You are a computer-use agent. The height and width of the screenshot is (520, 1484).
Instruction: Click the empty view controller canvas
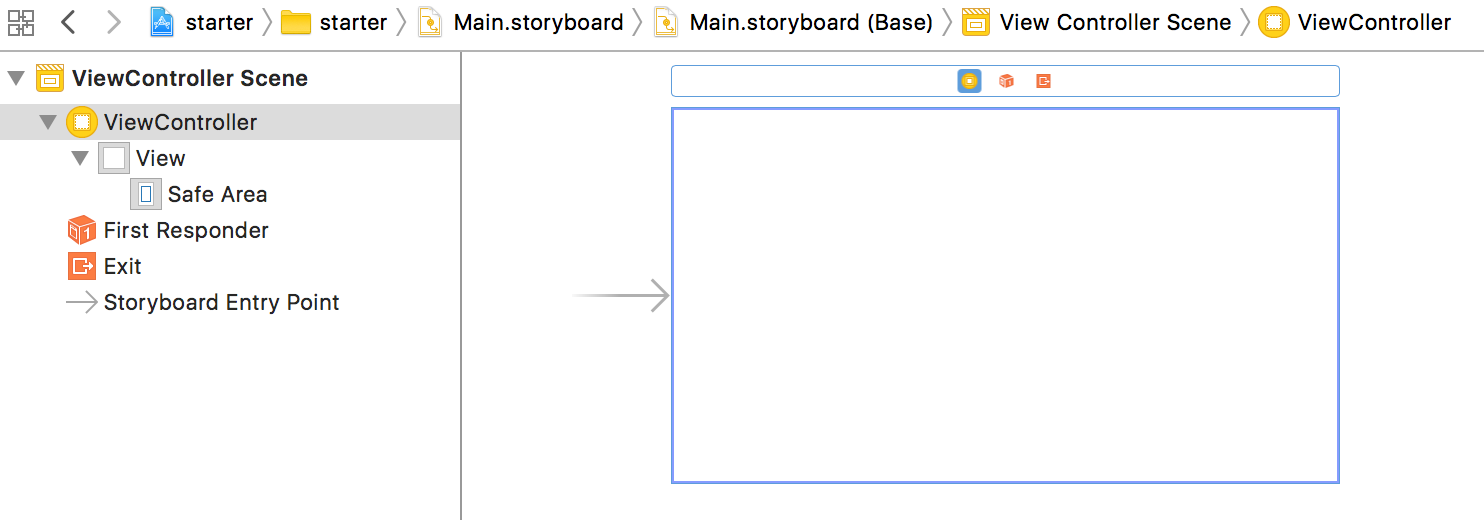coord(1005,295)
